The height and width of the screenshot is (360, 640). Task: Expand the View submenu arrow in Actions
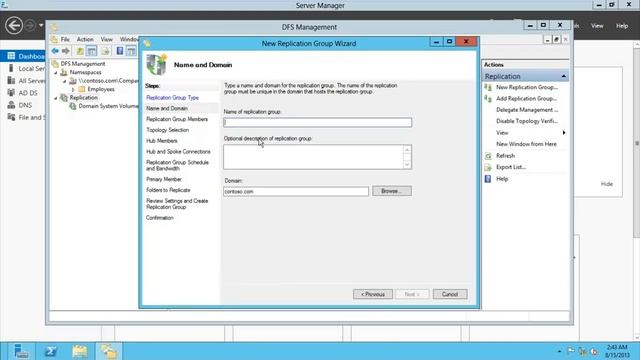(564, 133)
